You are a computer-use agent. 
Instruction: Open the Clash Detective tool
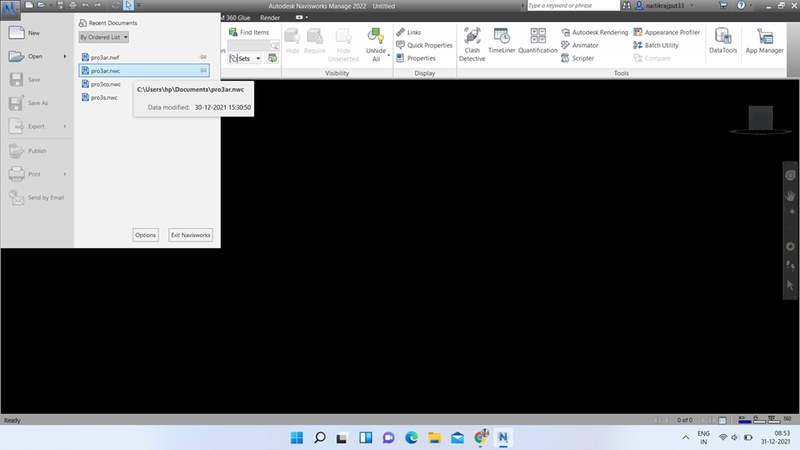(x=472, y=44)
